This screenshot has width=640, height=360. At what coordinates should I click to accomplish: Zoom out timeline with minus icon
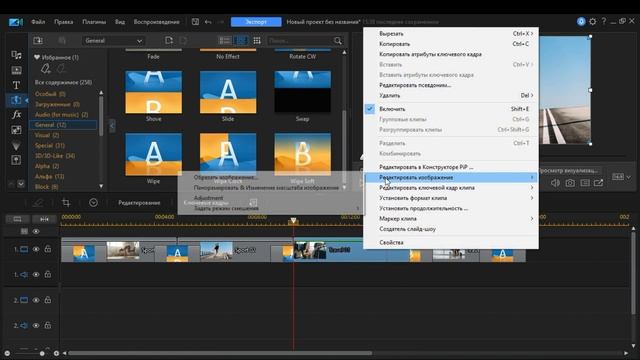click(7, 353)
